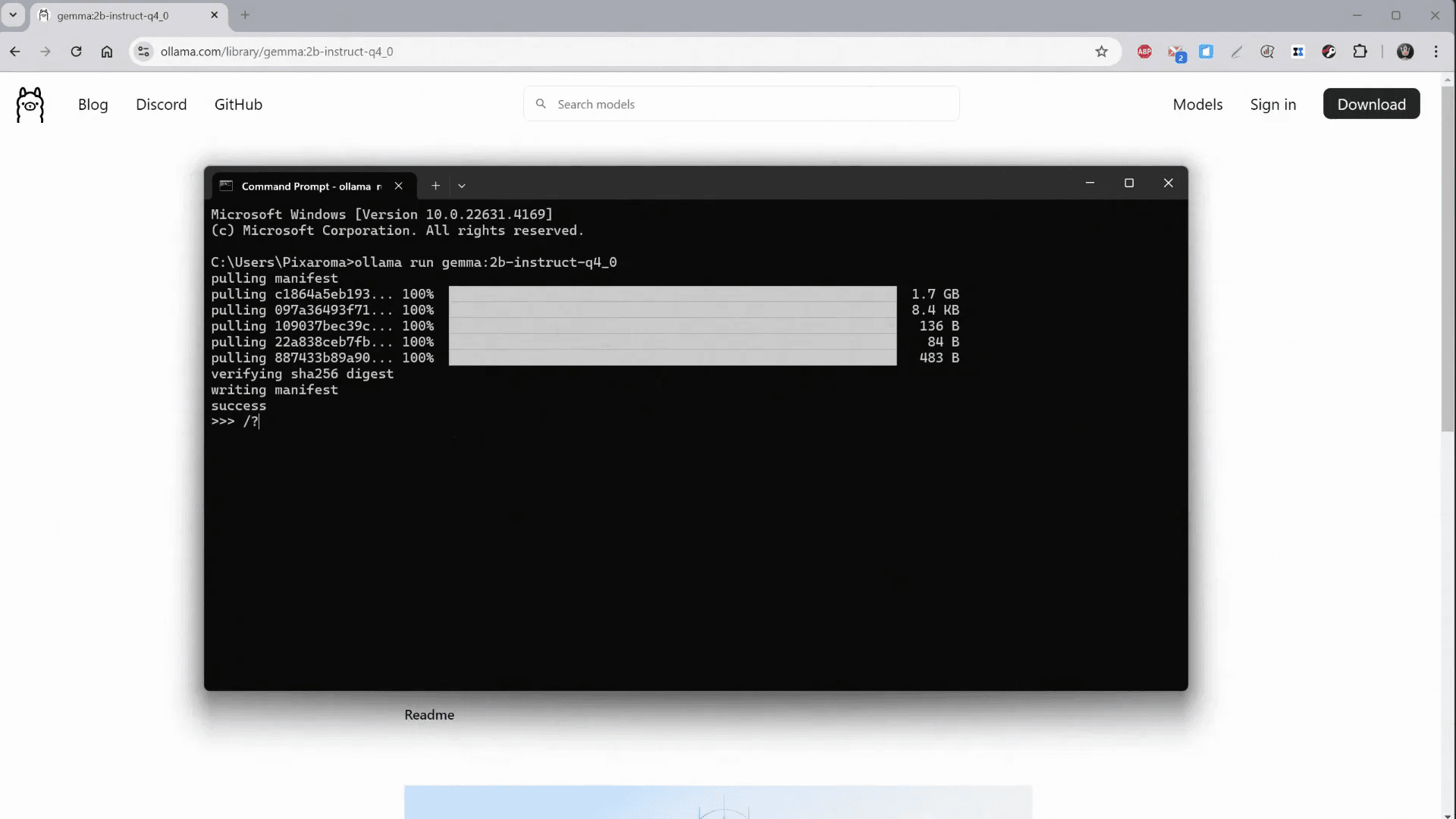
Task: Go to the Models page
Action: pos(1197,105)
